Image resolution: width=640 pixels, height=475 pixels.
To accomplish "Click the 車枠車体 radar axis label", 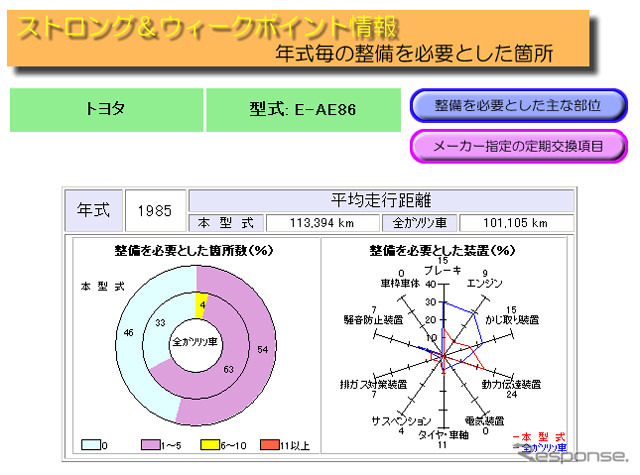I will (x=400, y=283).
